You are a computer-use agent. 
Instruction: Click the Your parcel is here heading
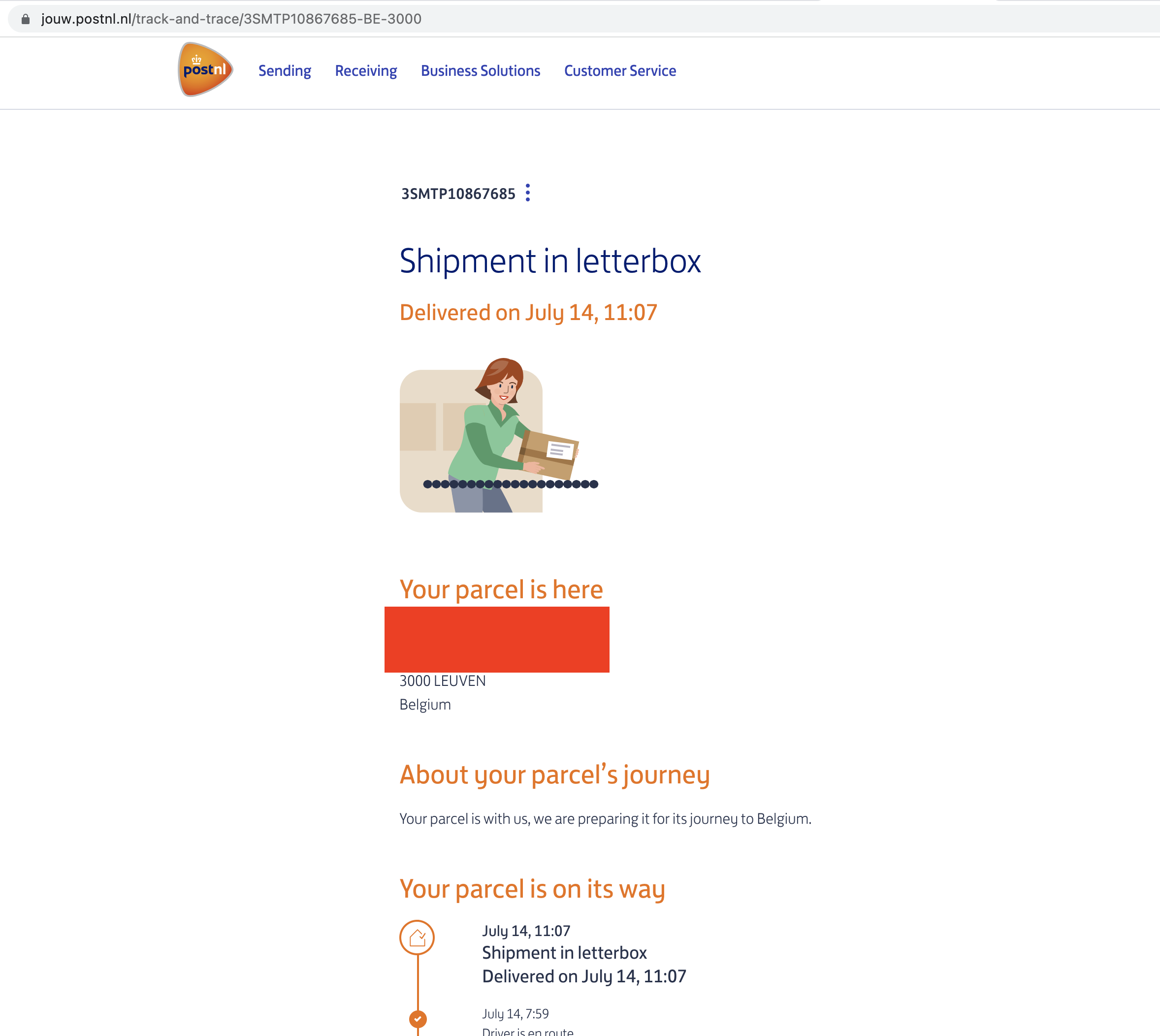pyautogui.click(x=501, y=589)
